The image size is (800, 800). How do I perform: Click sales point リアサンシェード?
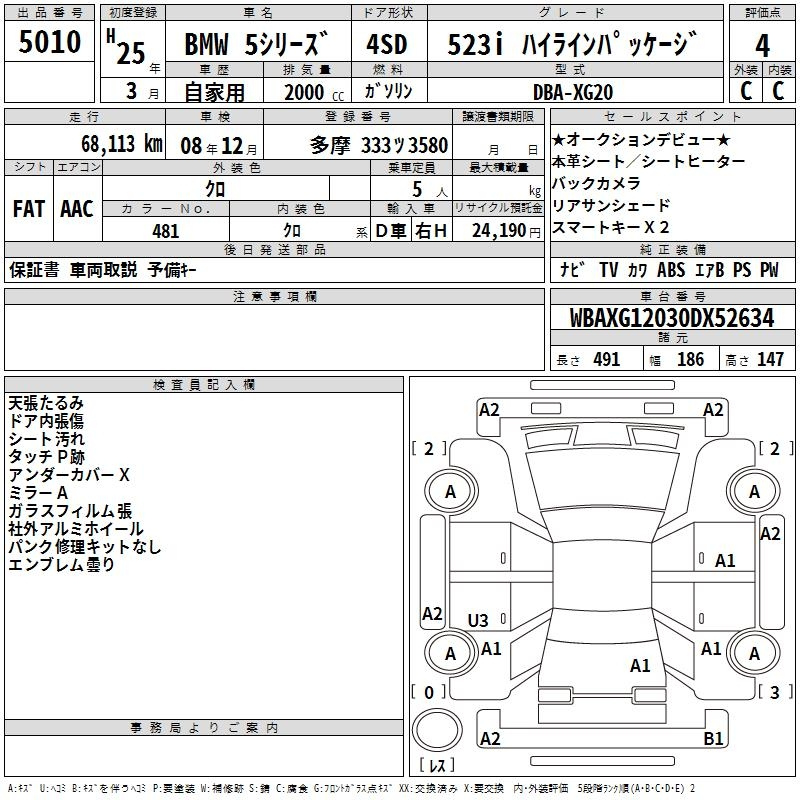(611, 206)
